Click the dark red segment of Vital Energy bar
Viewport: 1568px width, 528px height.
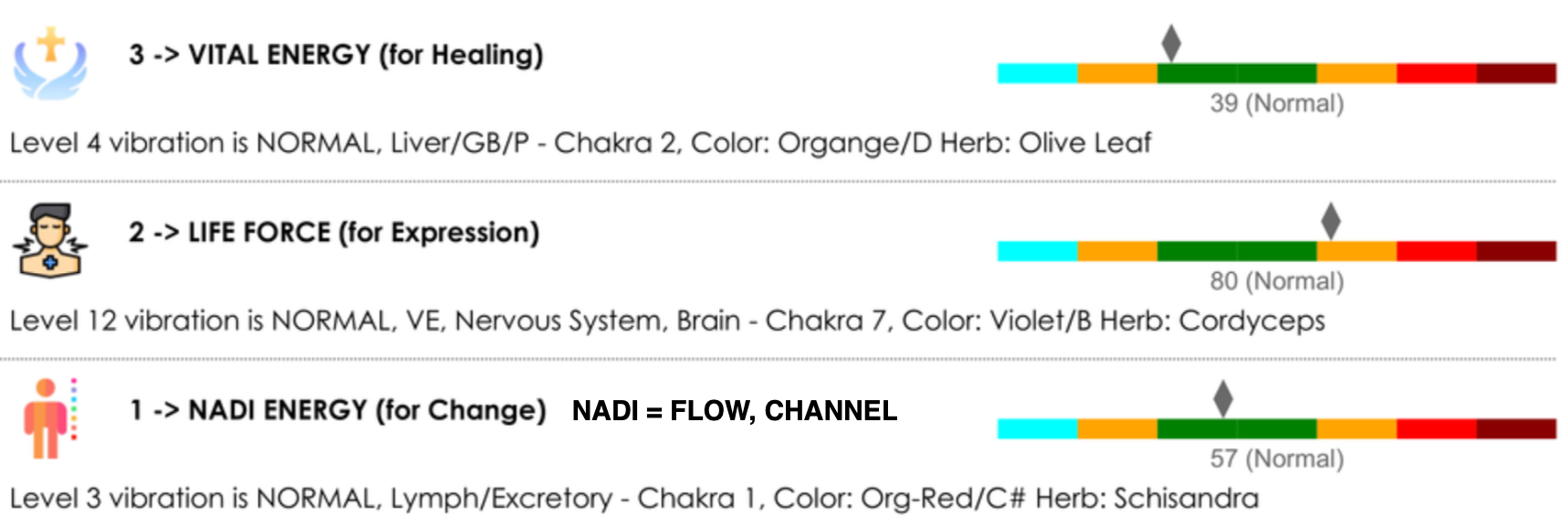click(x=1516, y=73)
